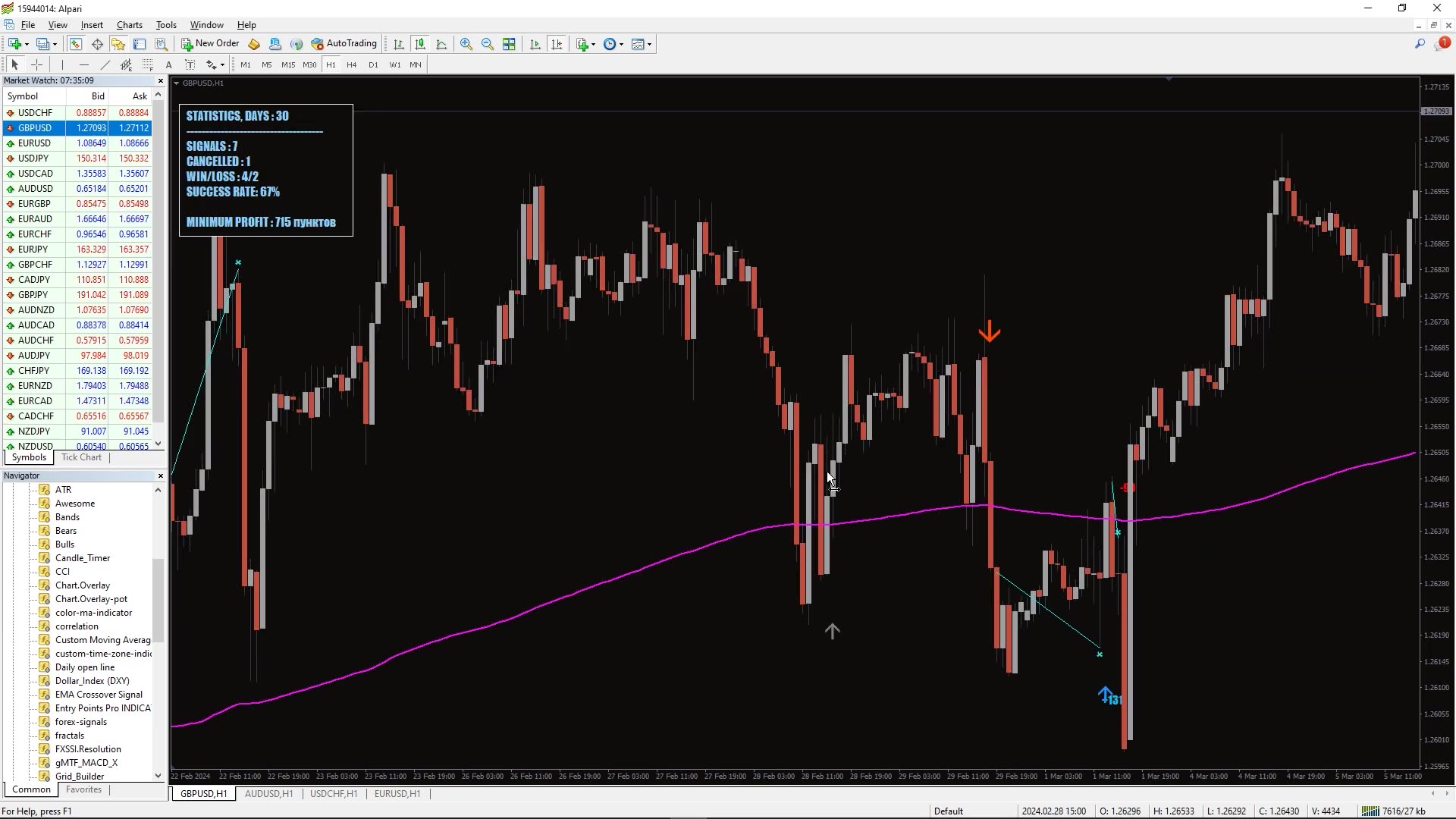Zoom in on the chart
This screenshot has width=1456, height=819.
coord(466,44)
